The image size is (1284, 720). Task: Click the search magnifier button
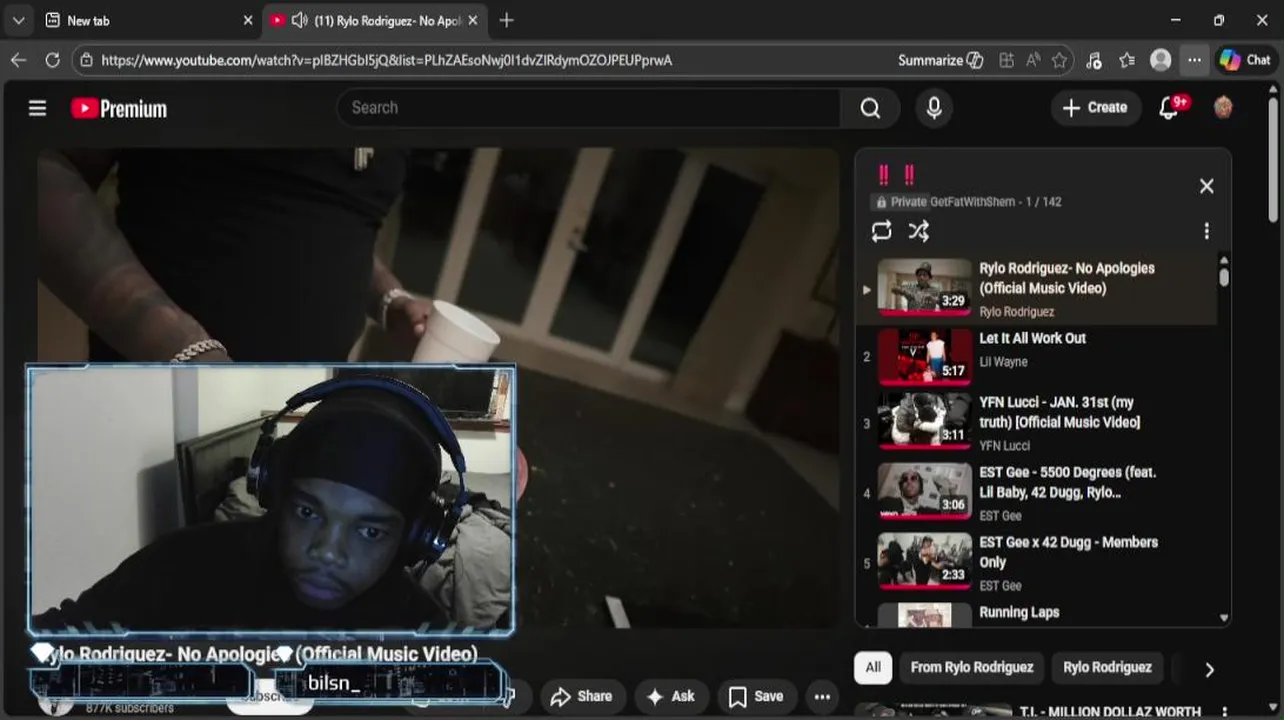(870, 108)
